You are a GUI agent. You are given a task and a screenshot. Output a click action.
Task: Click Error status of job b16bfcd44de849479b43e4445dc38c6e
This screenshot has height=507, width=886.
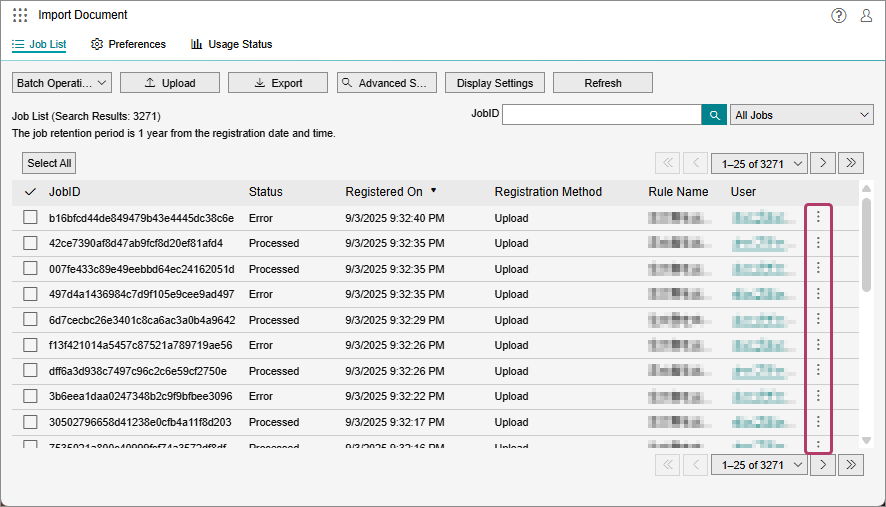click(260, 218)
